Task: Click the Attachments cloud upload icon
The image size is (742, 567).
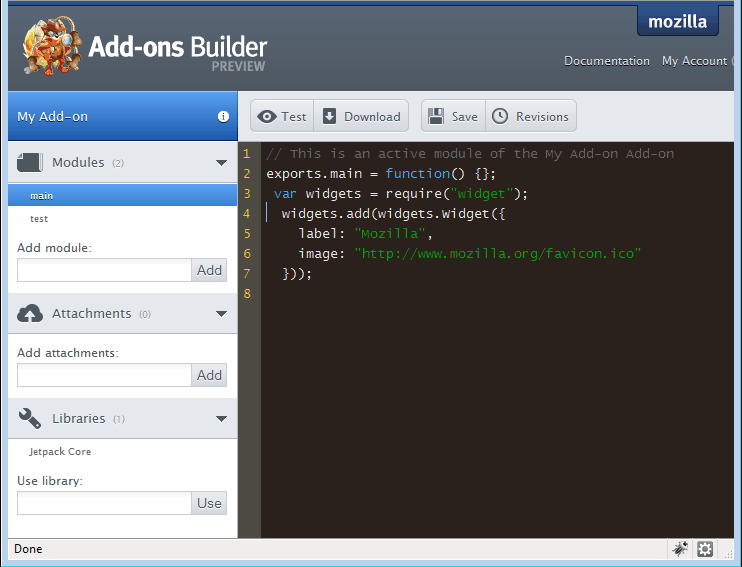Action: click(x=30, y=313)
